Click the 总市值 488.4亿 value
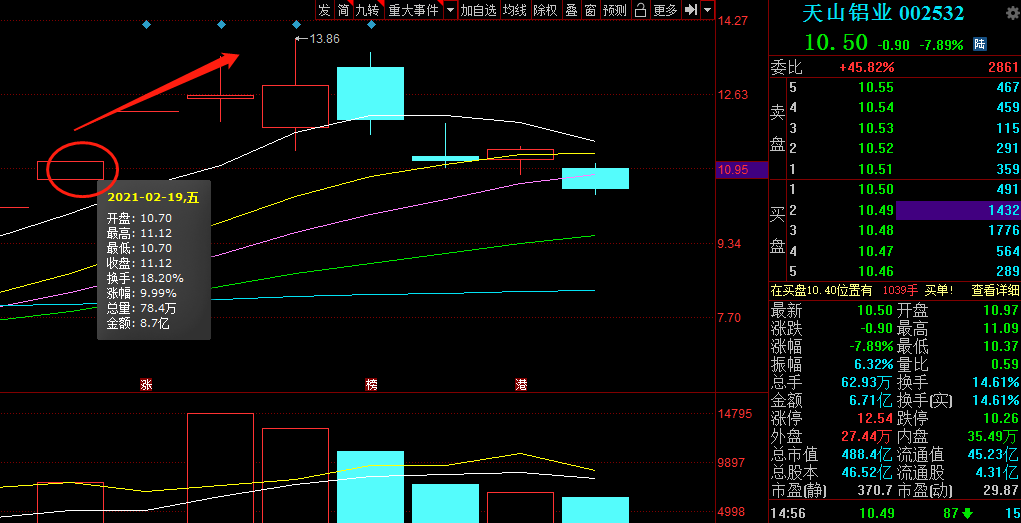 868,455
